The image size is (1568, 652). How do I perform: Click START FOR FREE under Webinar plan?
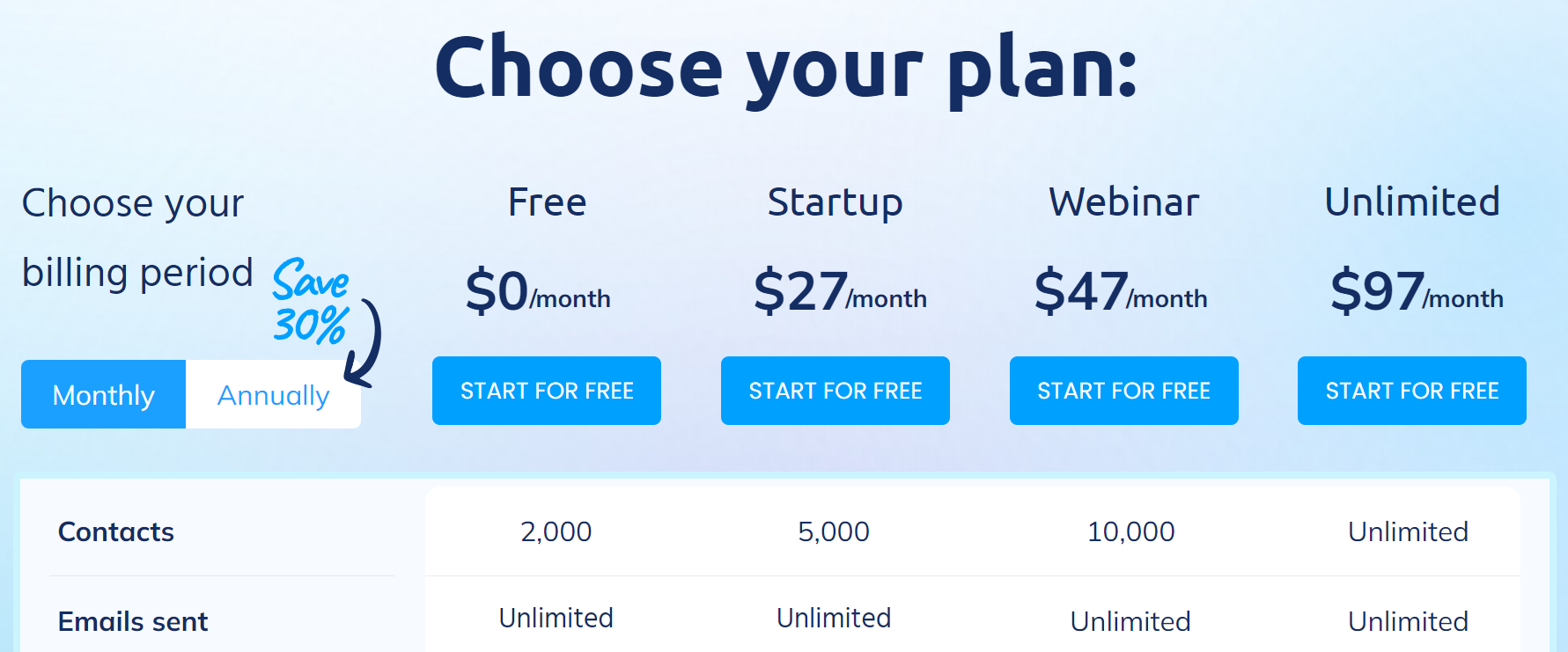point(1124,391)
